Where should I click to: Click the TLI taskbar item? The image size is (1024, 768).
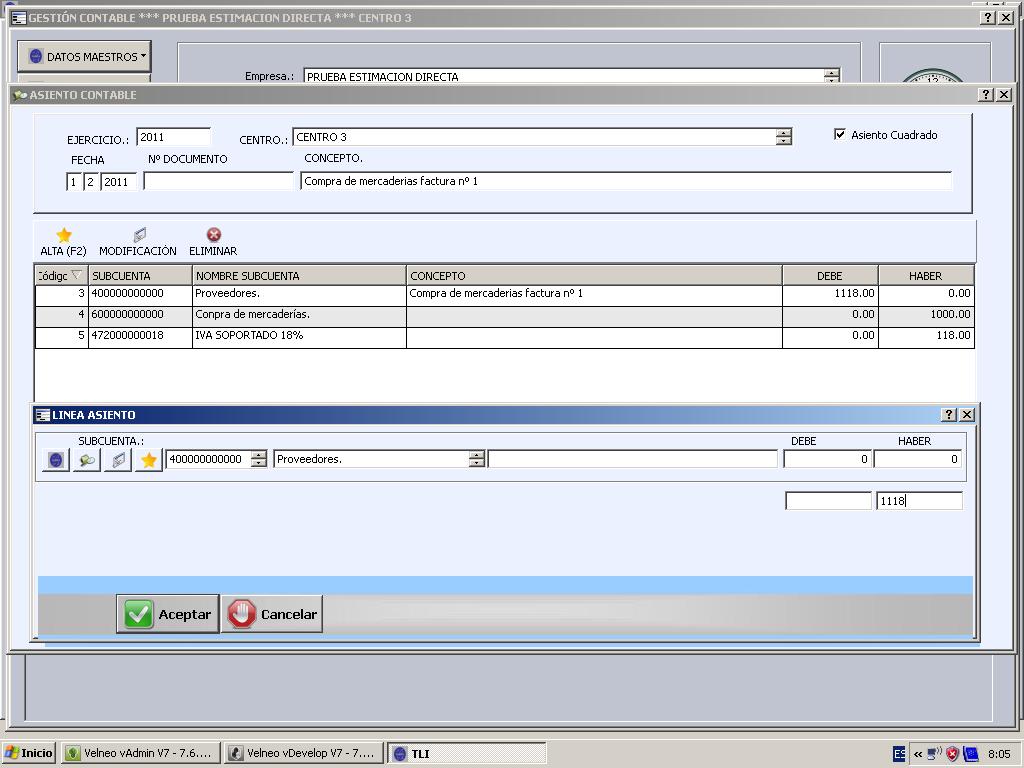pyautogui.click(x=466, y=753)
